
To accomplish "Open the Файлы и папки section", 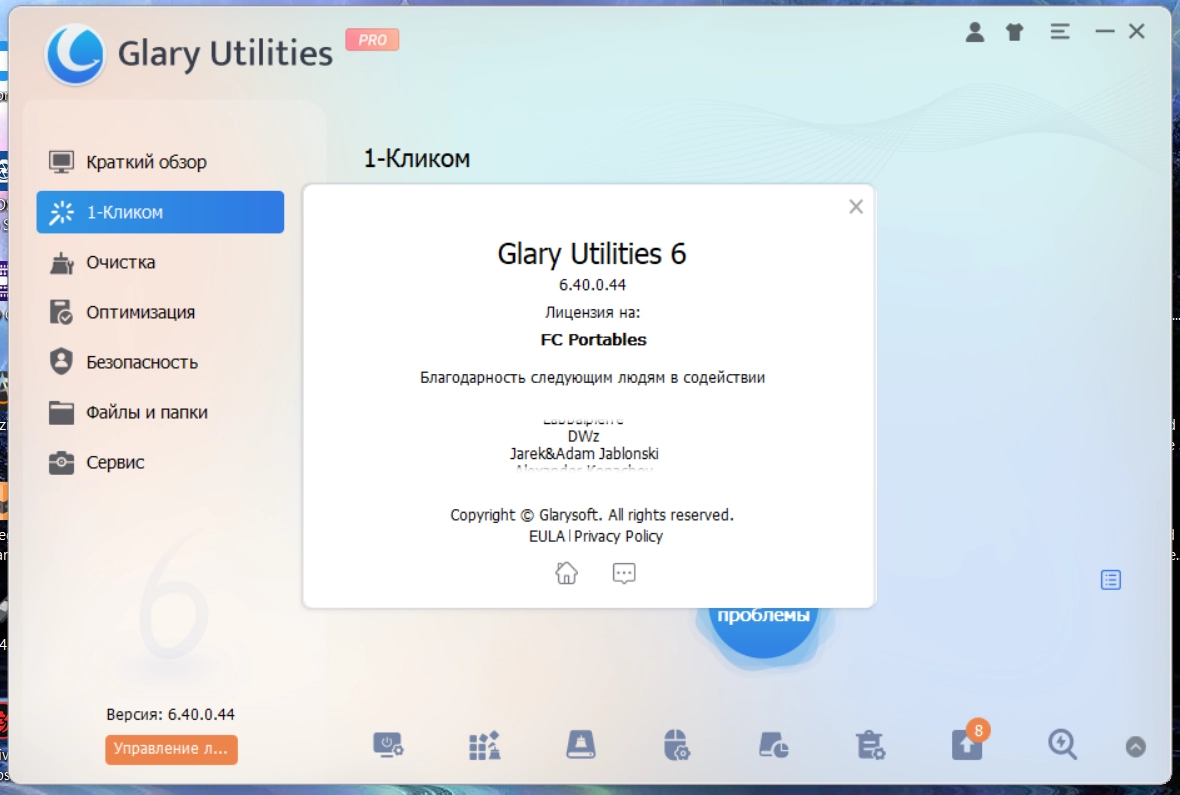I will (160, 413).
